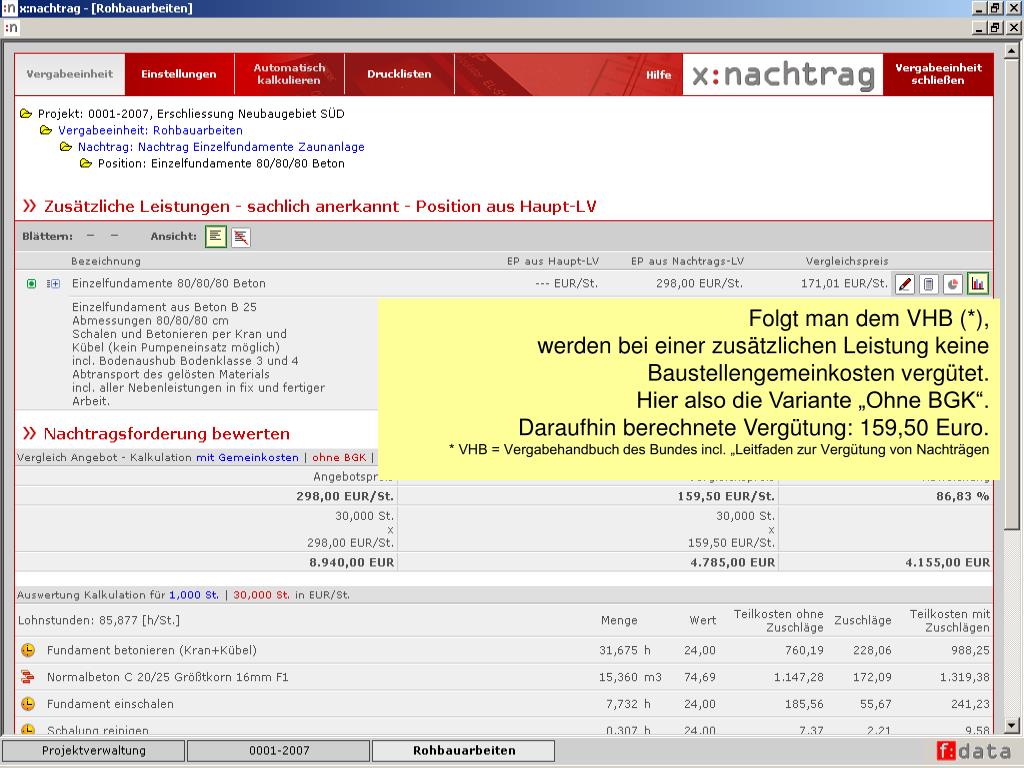Select the Ansicht view with long text
This screenshot has width=1024, height=768.
(216, 236)
